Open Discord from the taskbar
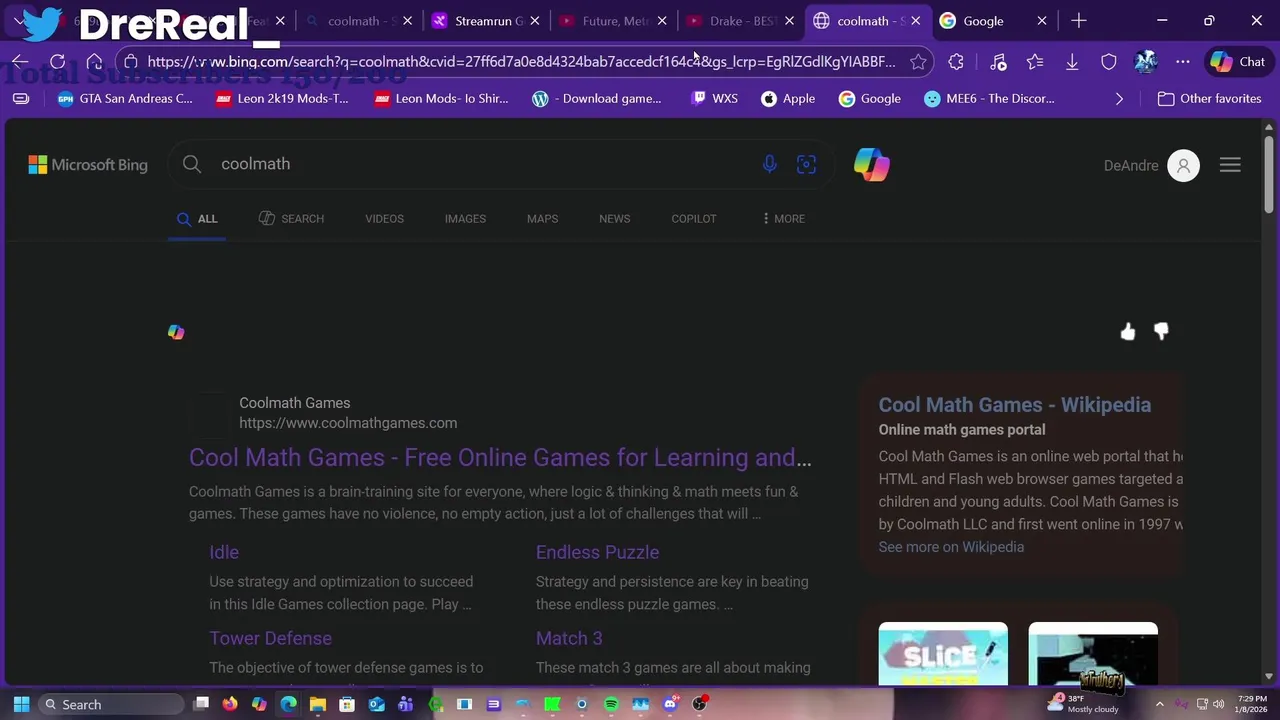The width and height of the screenshot is (1280, 720). point(670,704)
